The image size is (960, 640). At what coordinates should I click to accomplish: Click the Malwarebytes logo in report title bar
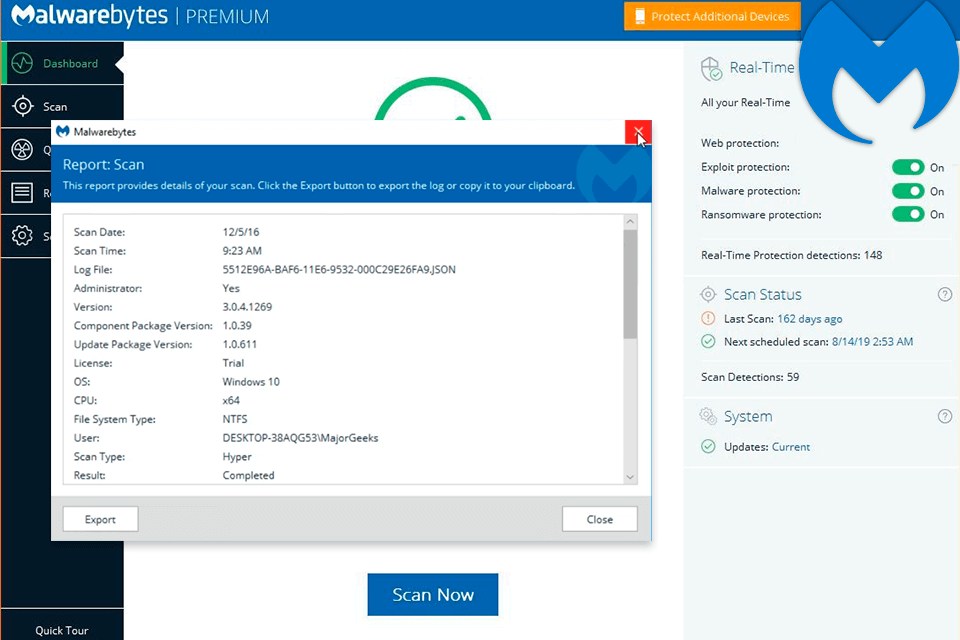tap(62, 132)
